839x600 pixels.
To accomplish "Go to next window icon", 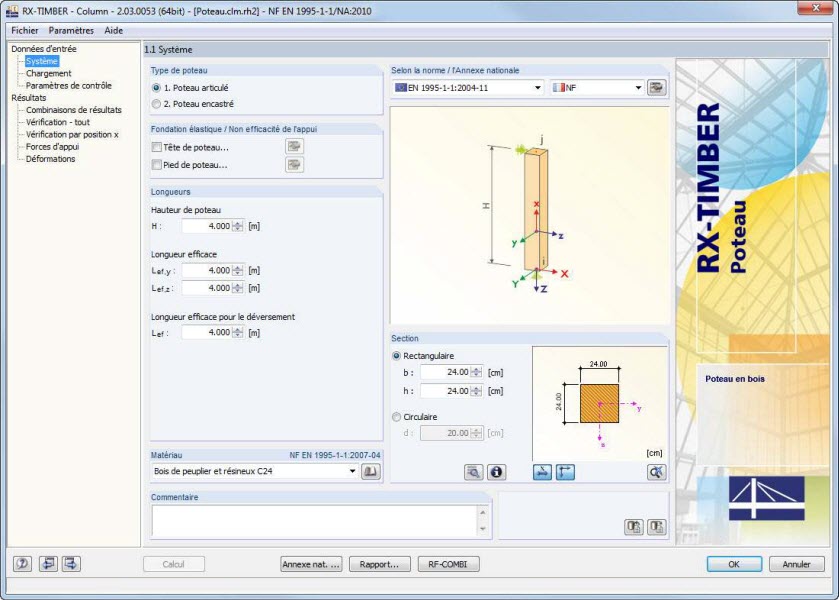I will tap(71, 564).
